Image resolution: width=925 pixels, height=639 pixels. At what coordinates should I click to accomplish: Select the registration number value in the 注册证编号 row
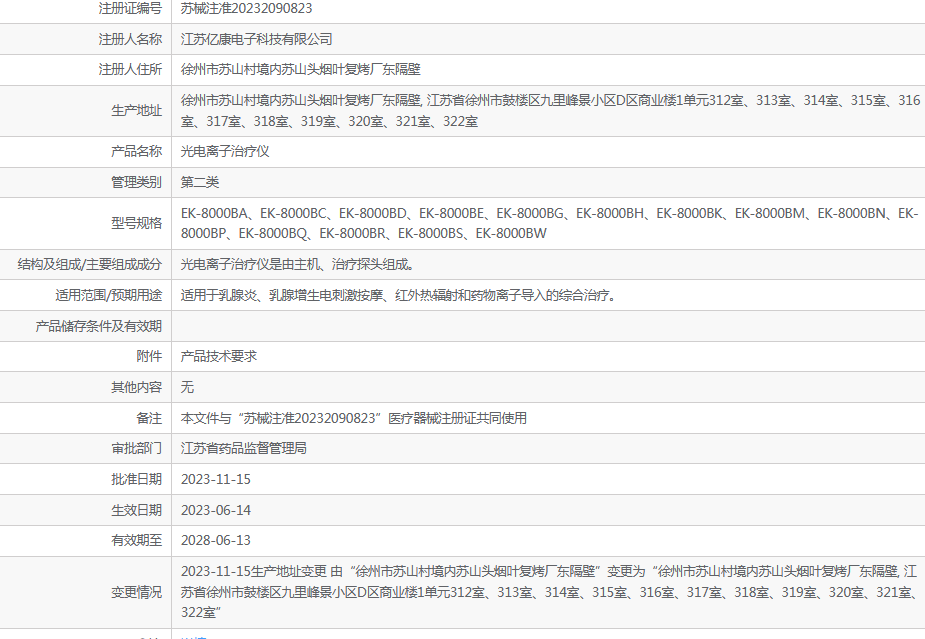[x=246, y=8]
